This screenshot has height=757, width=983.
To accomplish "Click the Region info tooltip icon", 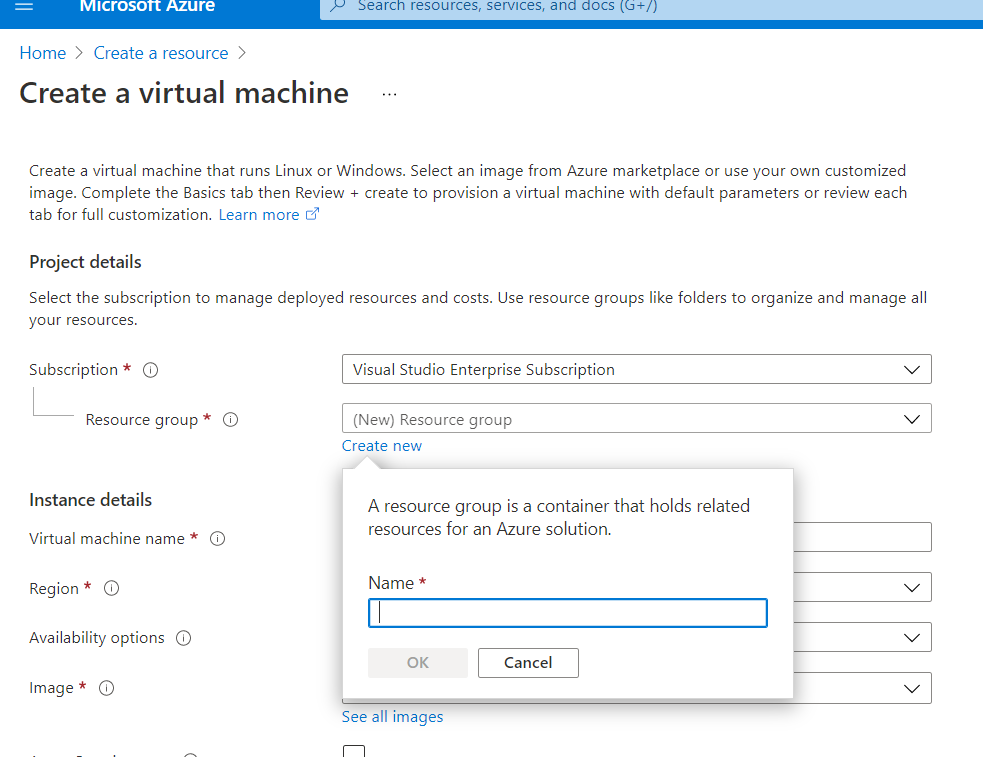I will click(111, 588).
